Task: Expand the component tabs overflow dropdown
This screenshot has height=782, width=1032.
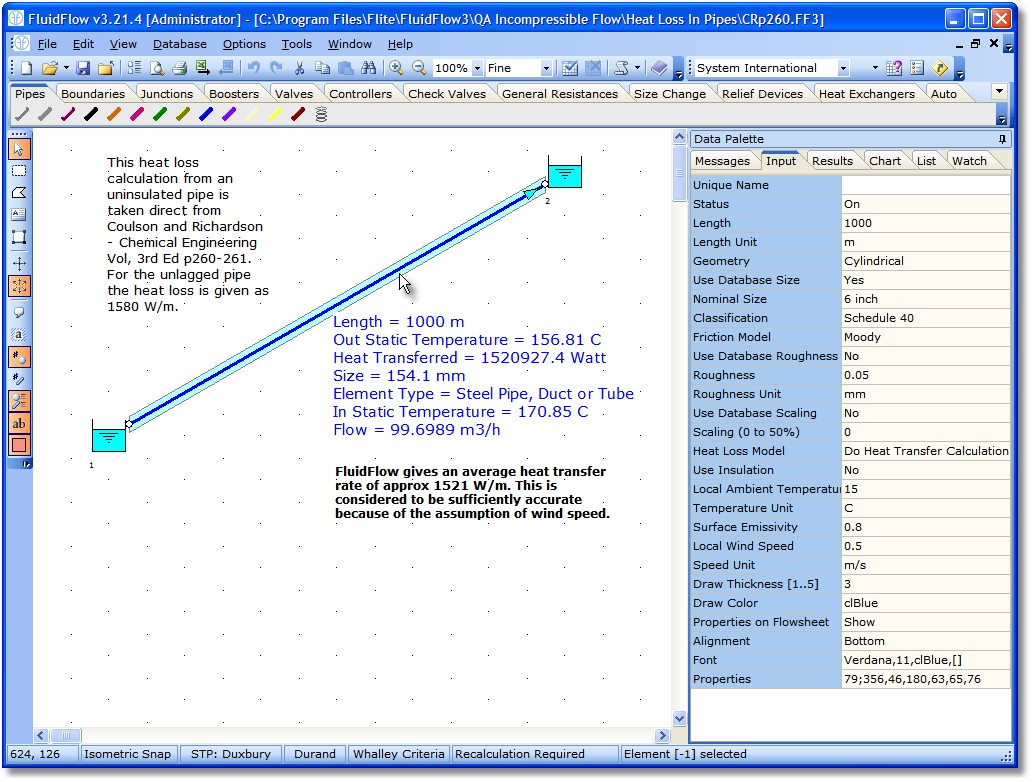Action: click(999, 91)
